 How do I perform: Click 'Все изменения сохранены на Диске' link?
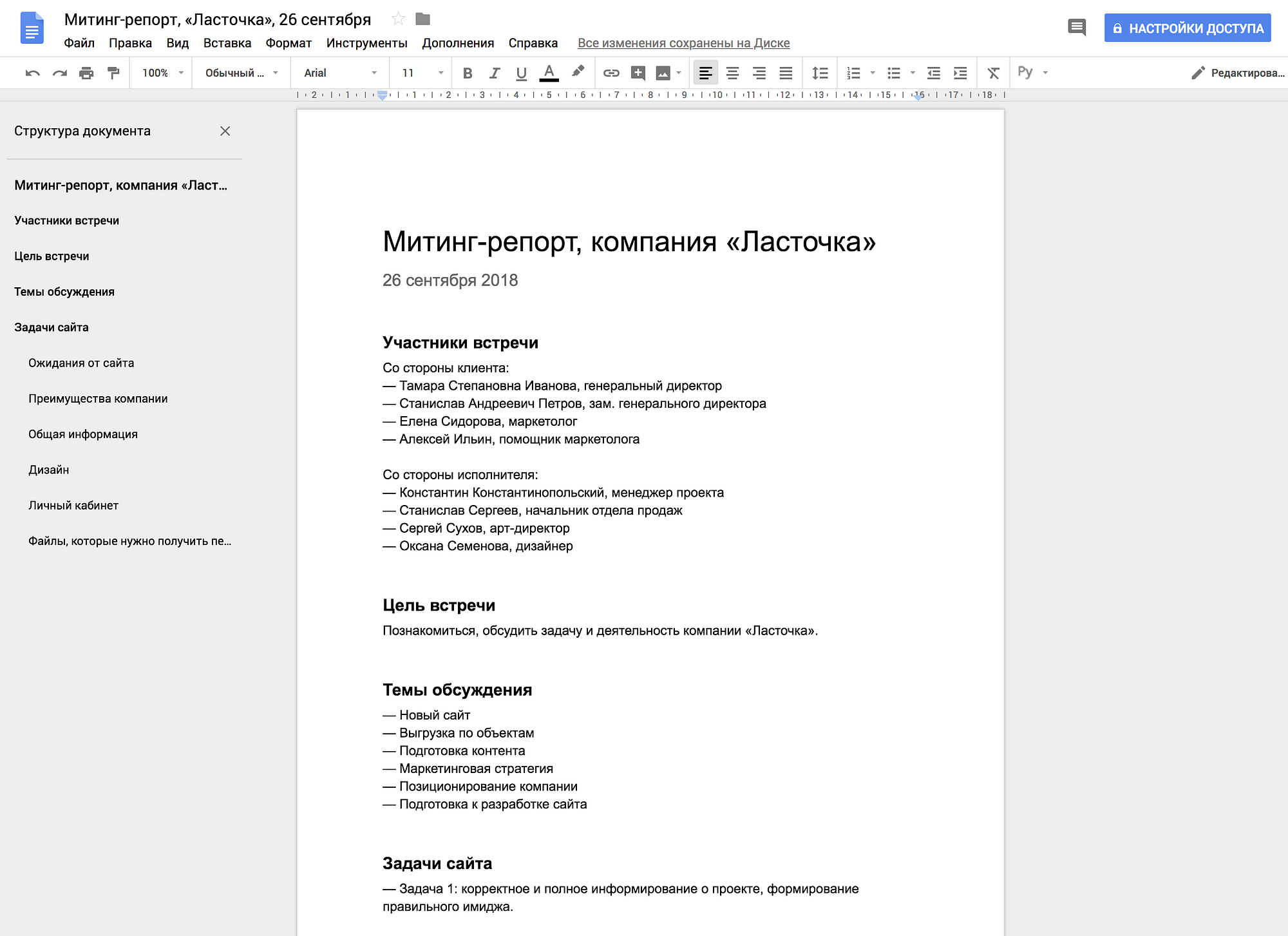[683, 43]
